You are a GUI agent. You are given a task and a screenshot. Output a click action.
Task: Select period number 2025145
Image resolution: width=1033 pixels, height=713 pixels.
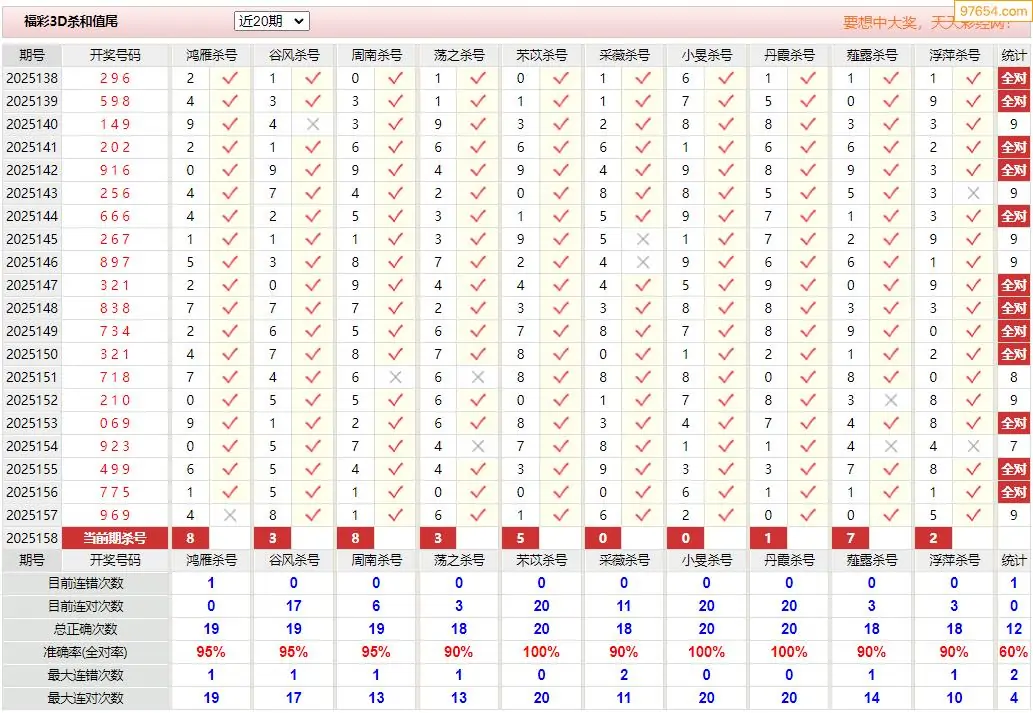(32, 239)
